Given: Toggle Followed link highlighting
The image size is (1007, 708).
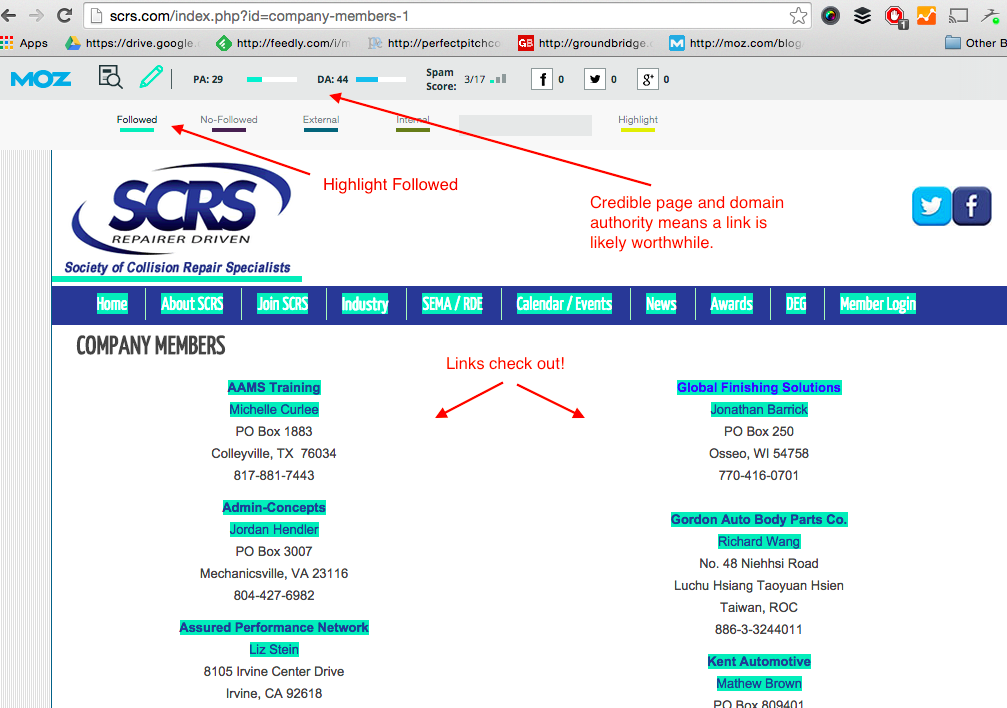Looking at the screenshot, I should (137, 122).
